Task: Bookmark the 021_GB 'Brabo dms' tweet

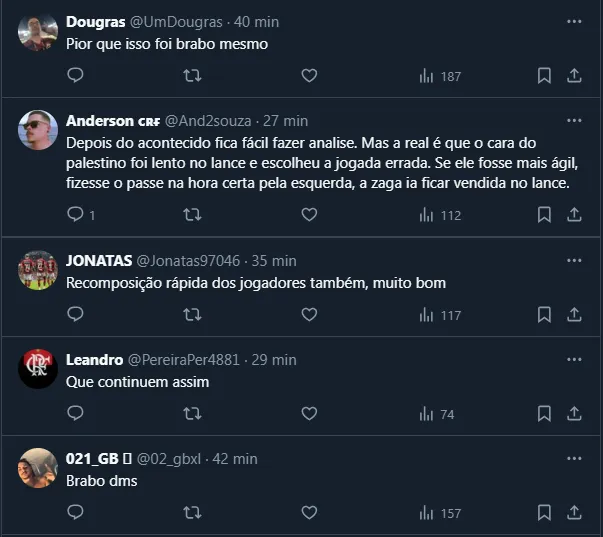Action: point(544,512)
